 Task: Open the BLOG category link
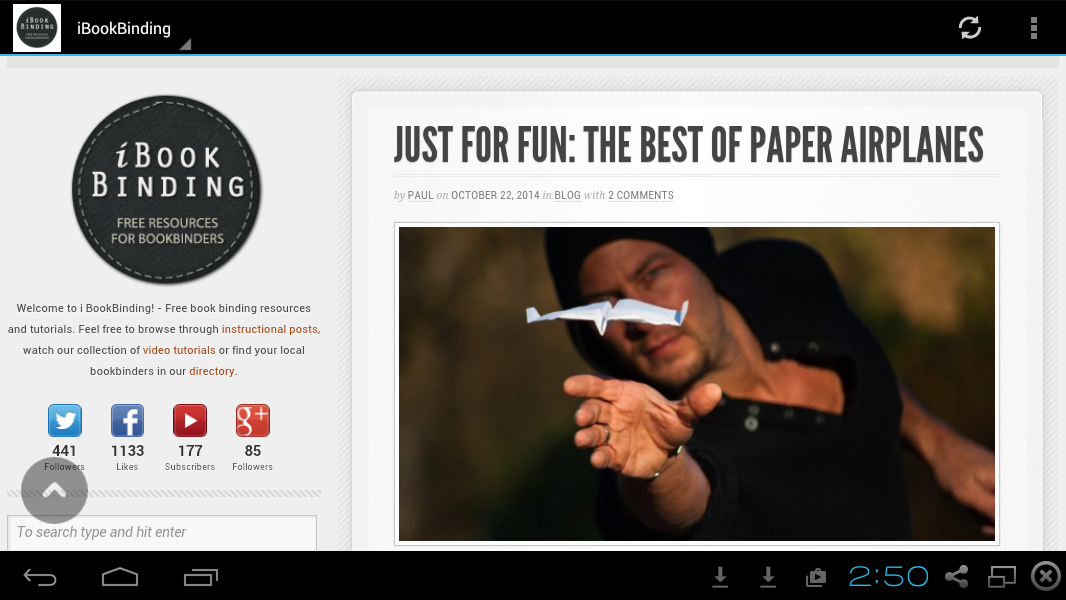point(567,195)
